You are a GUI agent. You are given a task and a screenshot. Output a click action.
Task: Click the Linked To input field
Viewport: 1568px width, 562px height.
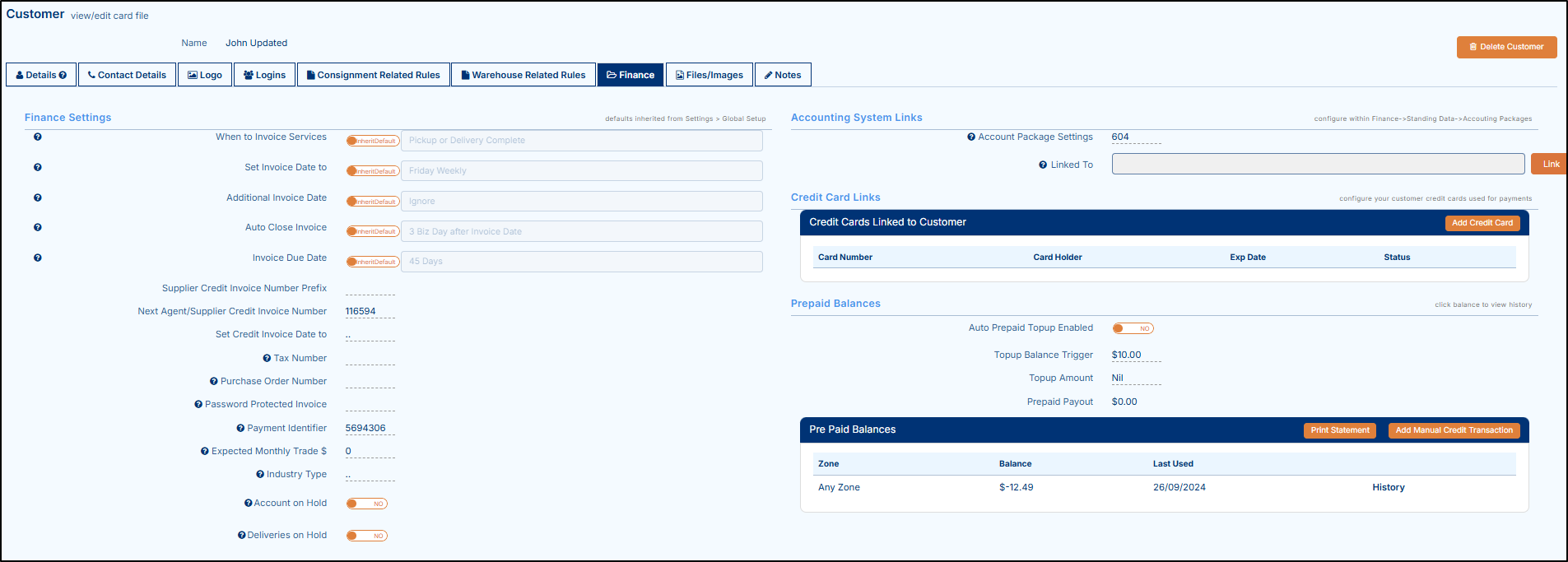pos(1317,165)
